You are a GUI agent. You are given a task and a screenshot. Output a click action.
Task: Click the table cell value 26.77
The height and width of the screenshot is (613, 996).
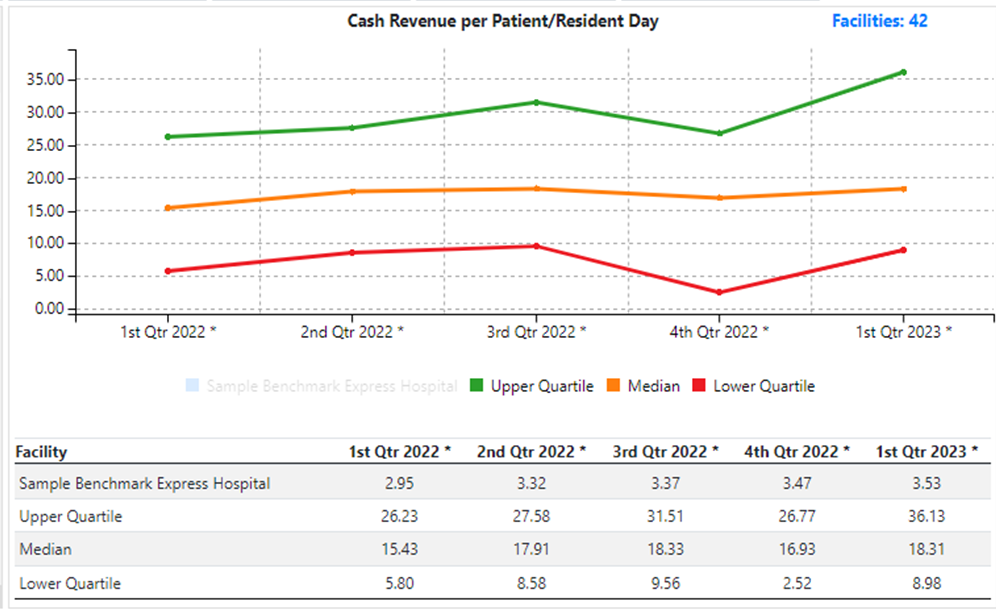coord(797,516)
